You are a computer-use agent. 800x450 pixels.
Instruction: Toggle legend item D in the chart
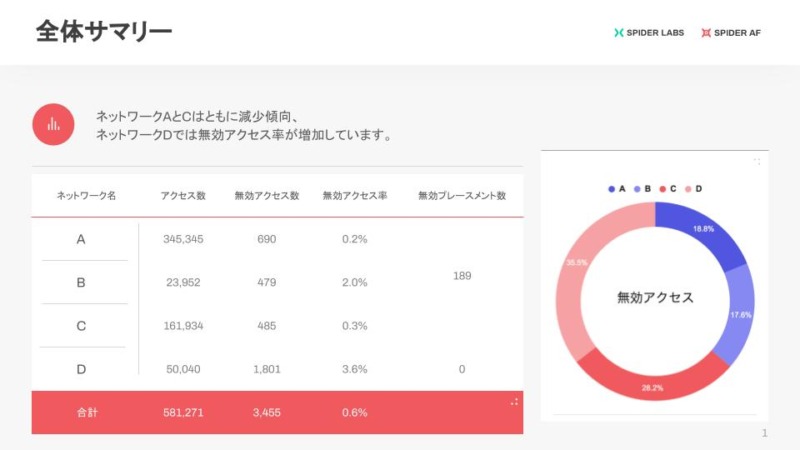[x=693, y=189]
